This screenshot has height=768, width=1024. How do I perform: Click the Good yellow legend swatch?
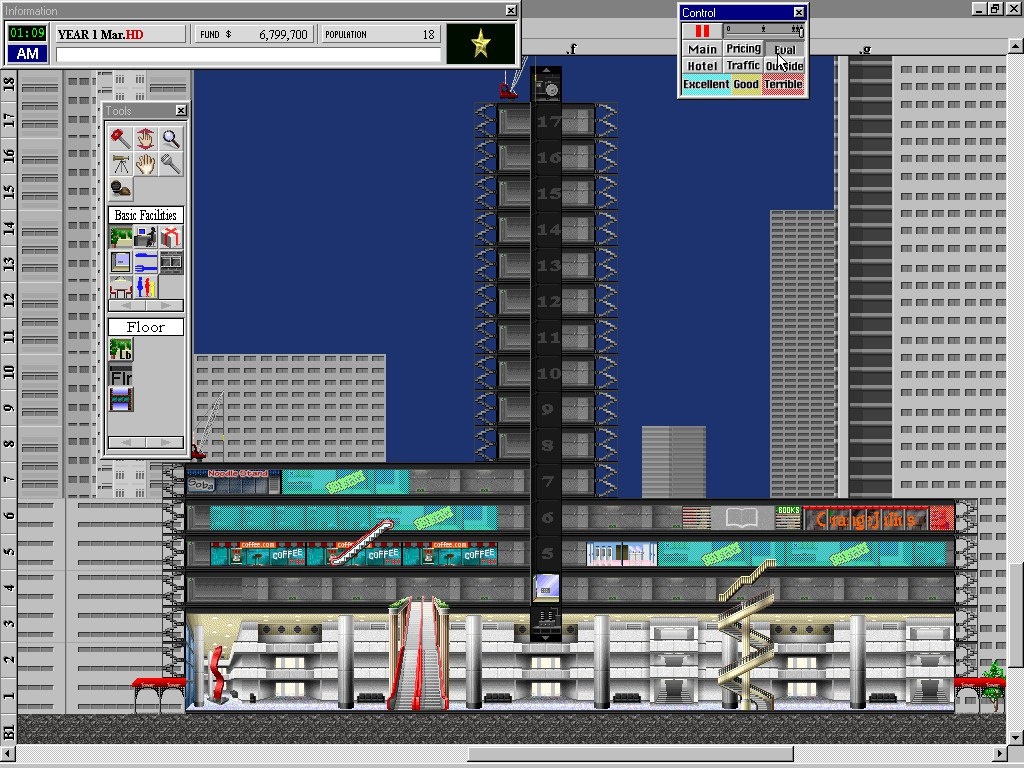pyautogui.click(x=746, y=84)
